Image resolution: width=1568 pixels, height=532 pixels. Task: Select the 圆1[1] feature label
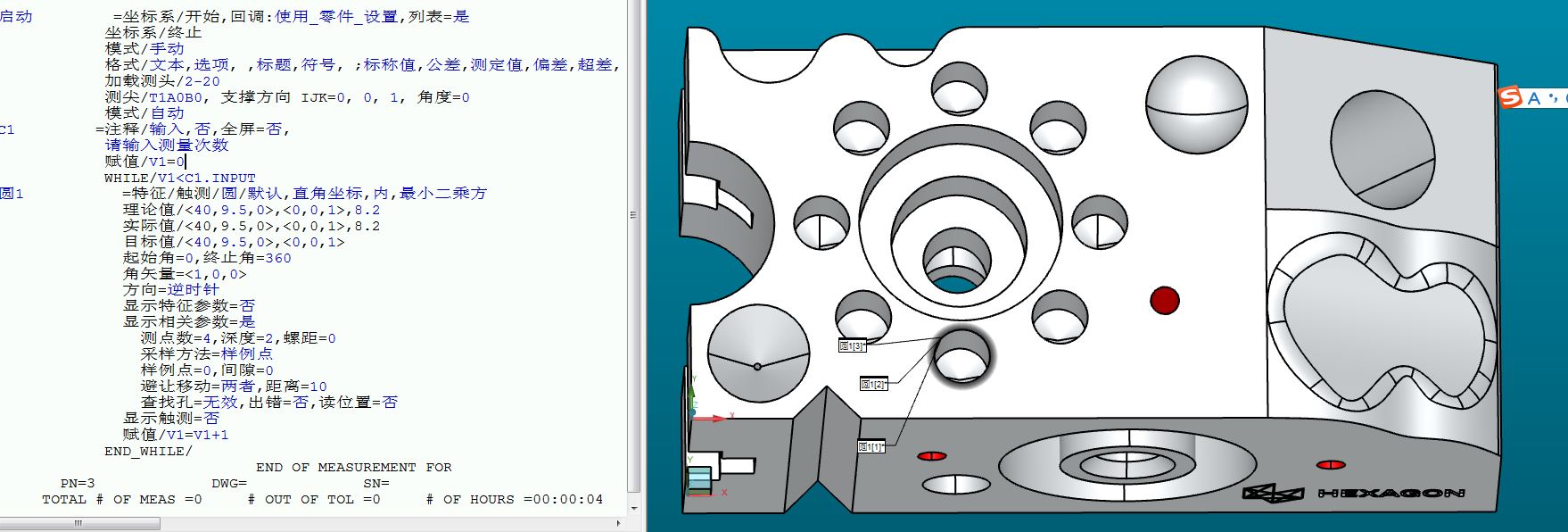click(x=871, y=446)
